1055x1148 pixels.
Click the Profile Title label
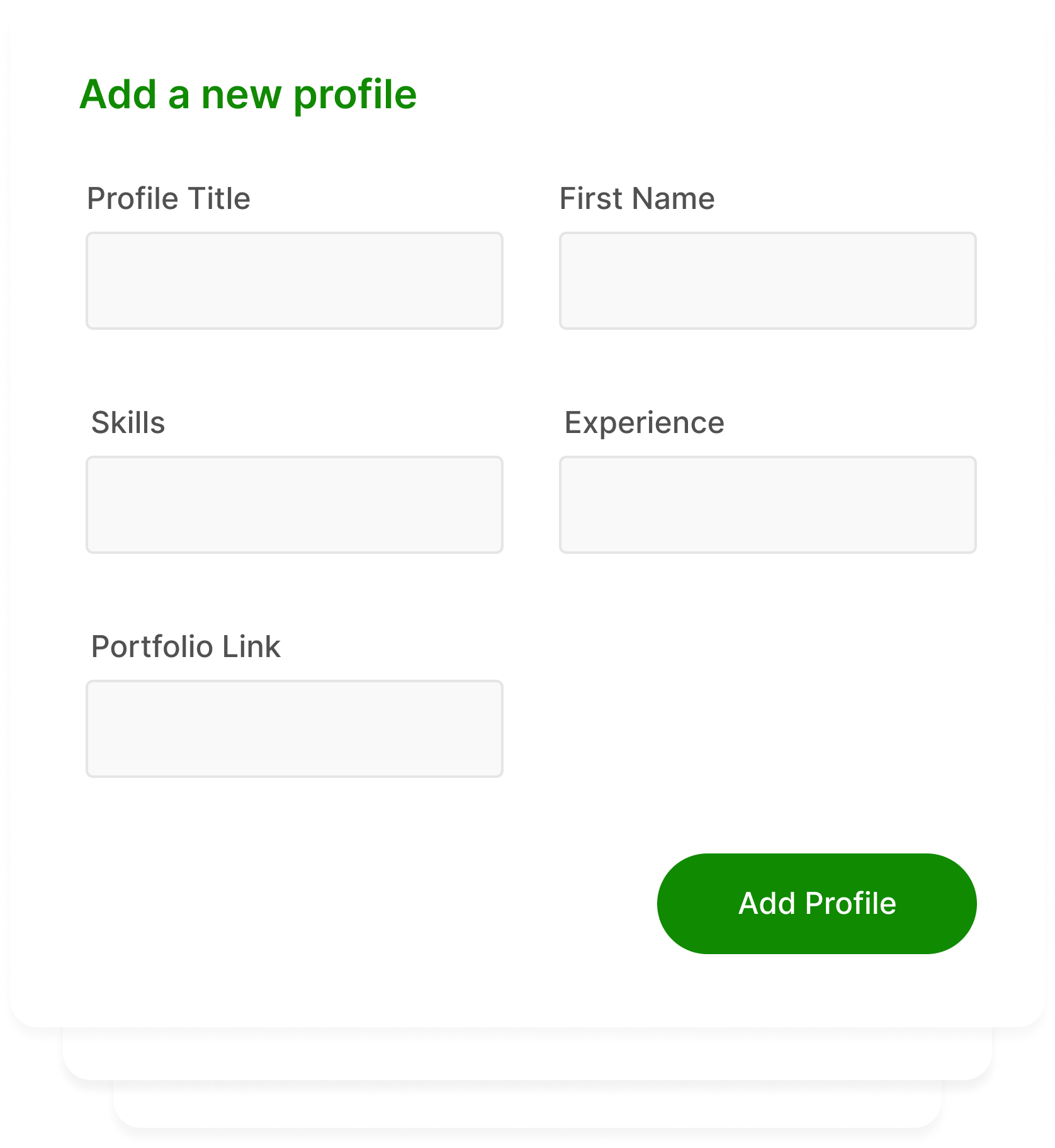[167, 197]
